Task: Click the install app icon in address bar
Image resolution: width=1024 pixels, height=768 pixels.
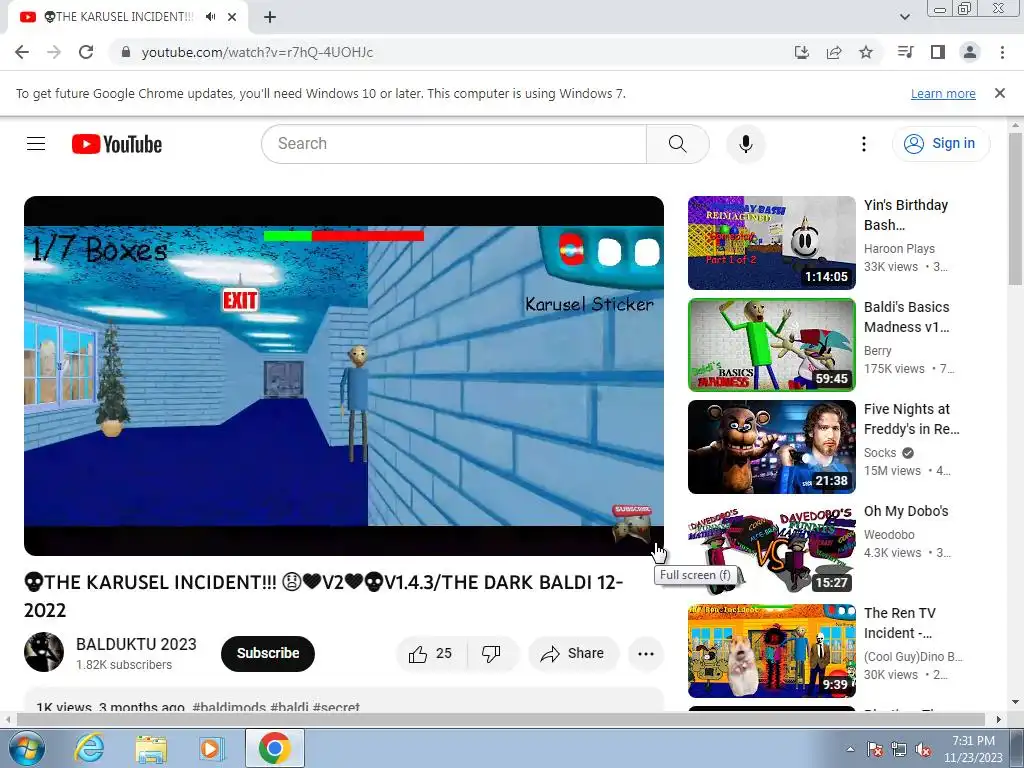Action: 801,52
